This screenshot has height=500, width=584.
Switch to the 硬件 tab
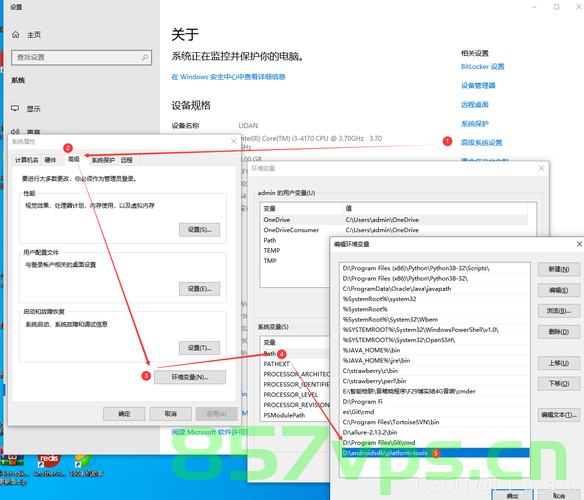pyautogui.click(x=50, y=160)
